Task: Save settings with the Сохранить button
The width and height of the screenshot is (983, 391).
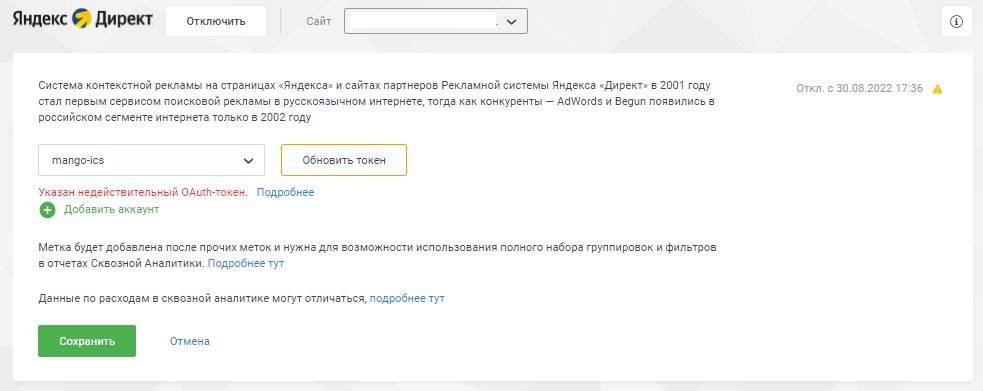Action: (x=87, y=341)
